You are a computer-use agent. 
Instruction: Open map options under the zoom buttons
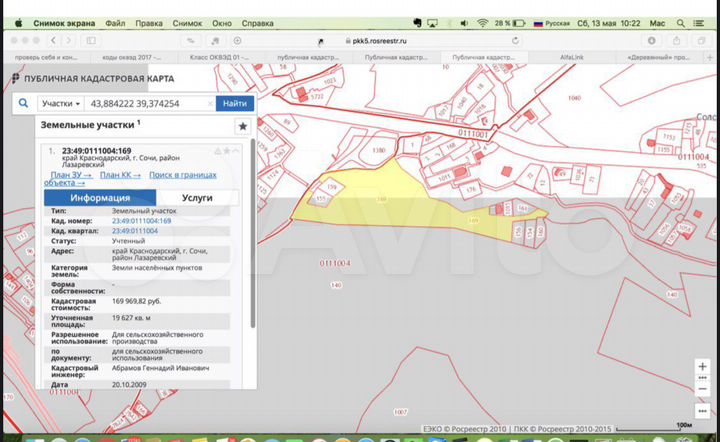[701, 409]
